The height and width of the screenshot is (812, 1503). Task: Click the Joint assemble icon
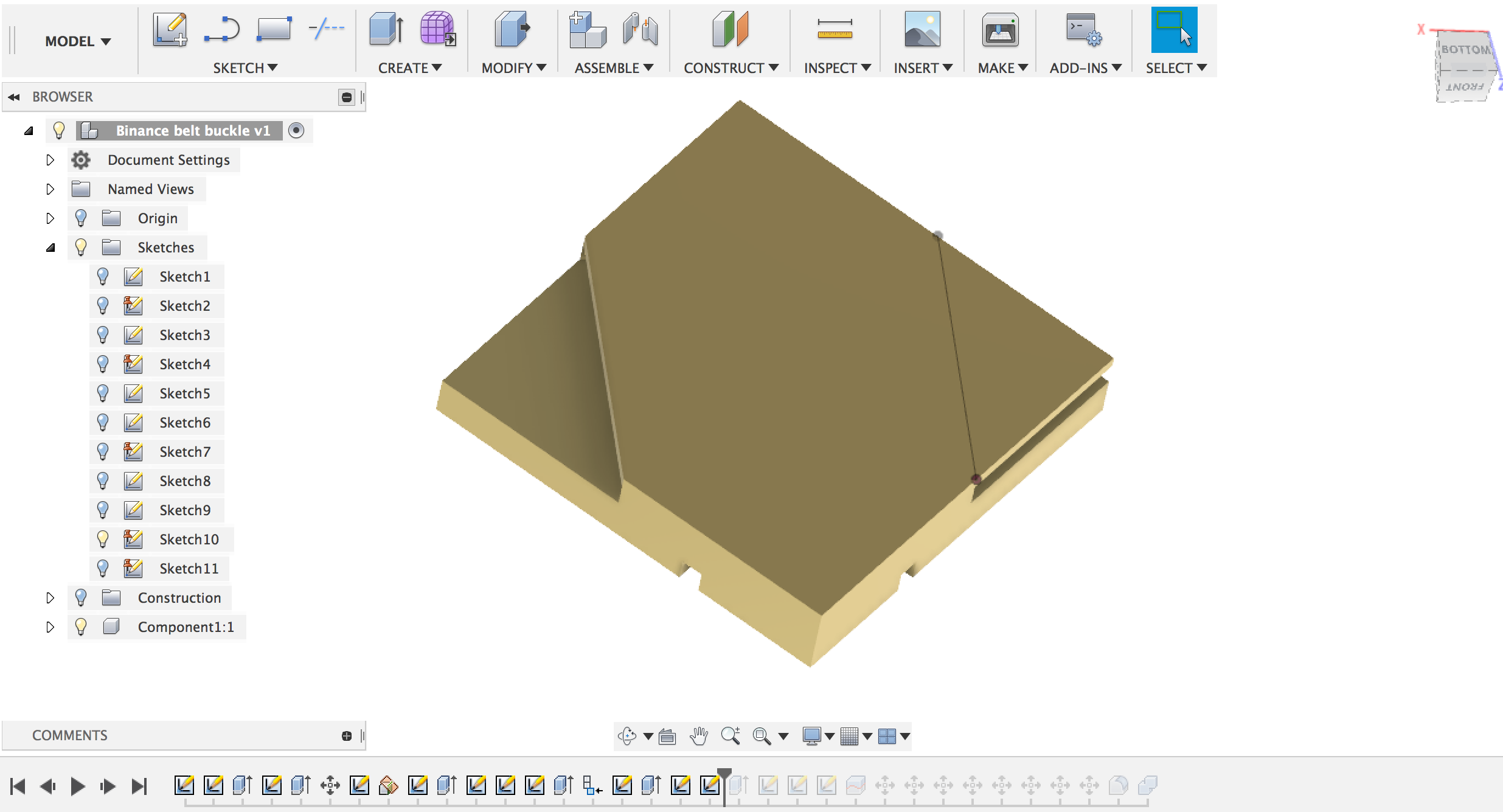pos(640,30)
